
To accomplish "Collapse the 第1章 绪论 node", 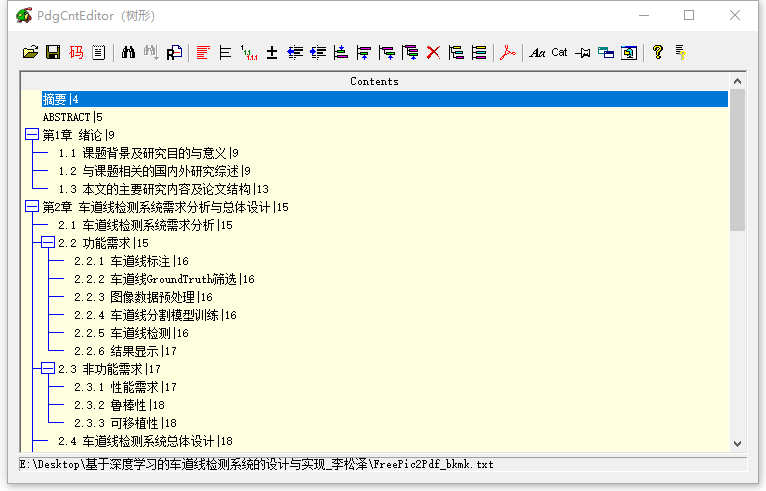I will click(x=32, y=135).
